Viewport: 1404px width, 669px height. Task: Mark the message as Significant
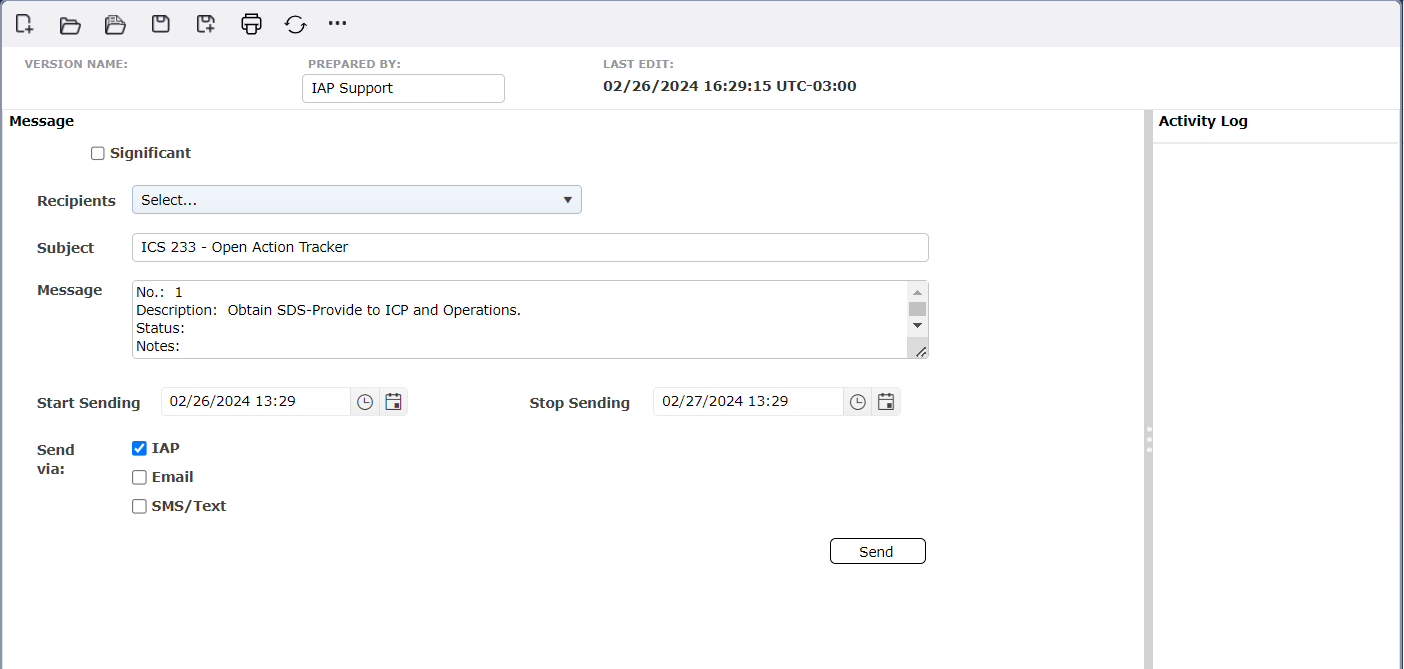coord(98,154)
